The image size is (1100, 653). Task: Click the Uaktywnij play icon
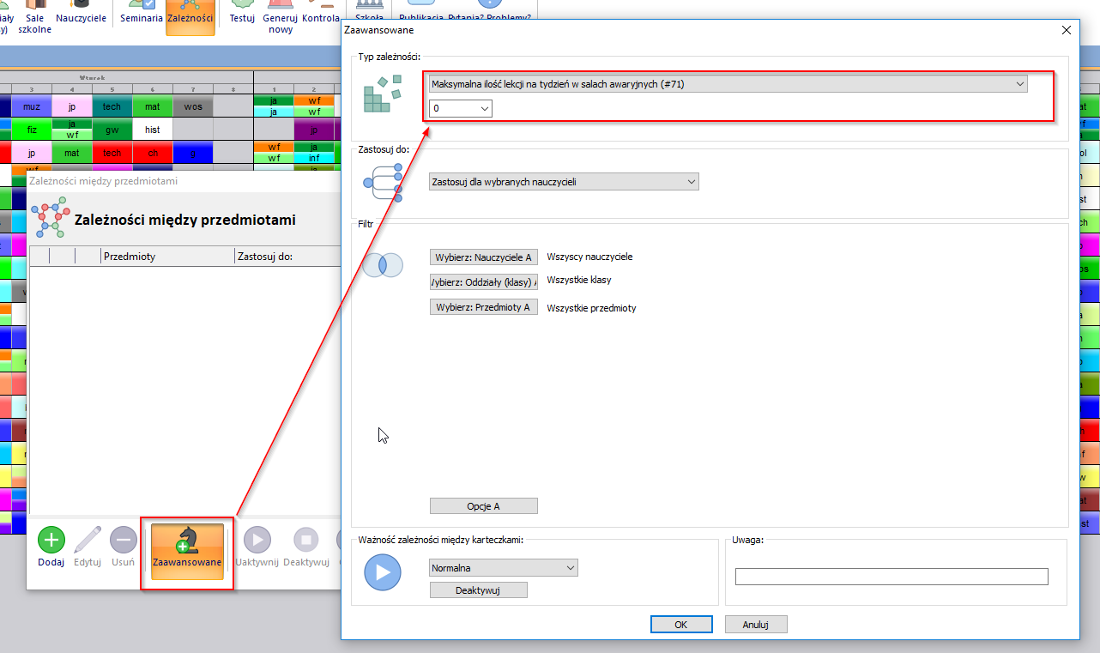257,541
